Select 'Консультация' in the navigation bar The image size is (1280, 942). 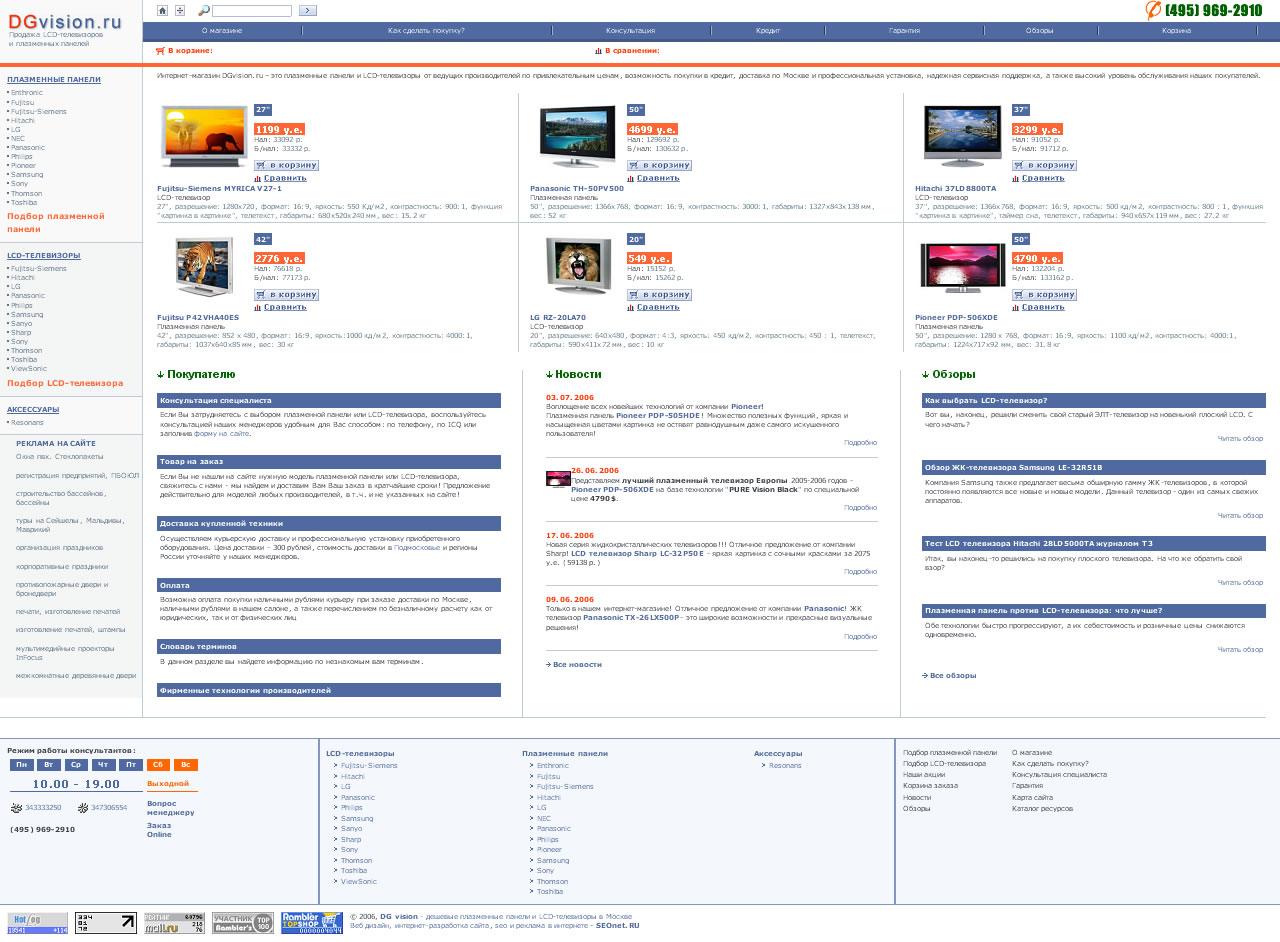[x=630, y=31]
